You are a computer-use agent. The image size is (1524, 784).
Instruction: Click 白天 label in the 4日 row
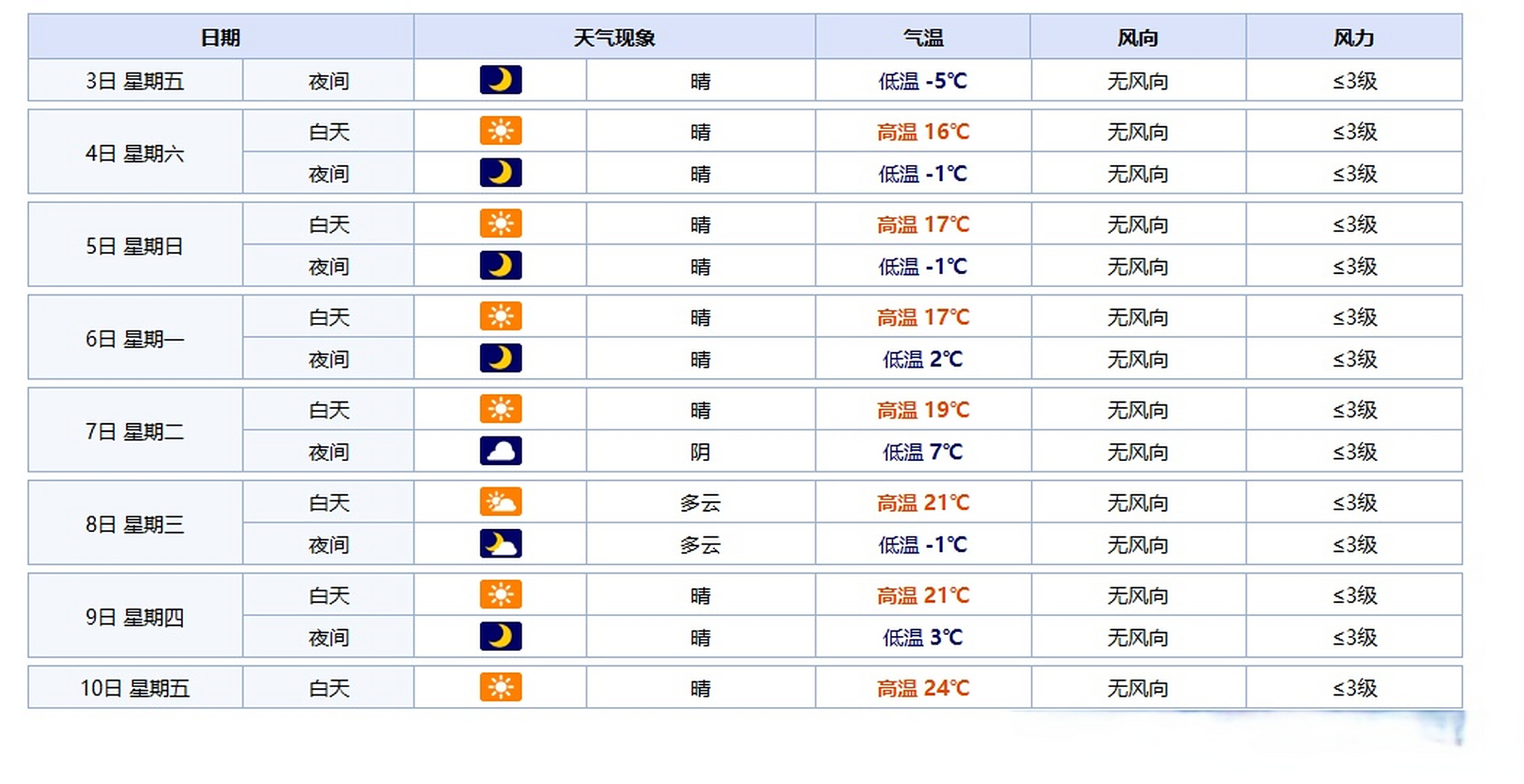[329, 132]
